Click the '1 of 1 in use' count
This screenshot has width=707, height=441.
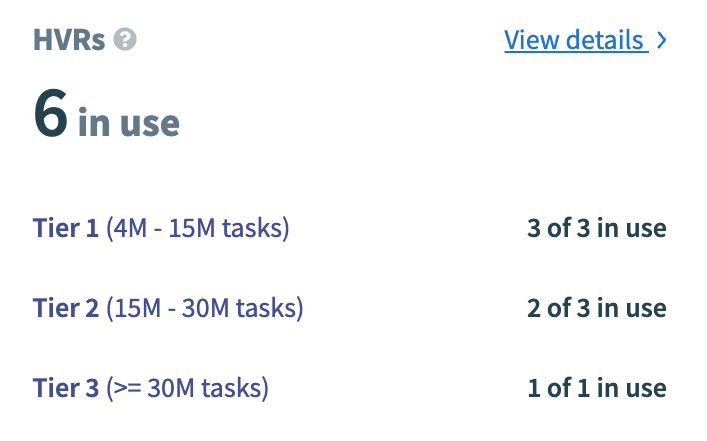coord(596,387)
